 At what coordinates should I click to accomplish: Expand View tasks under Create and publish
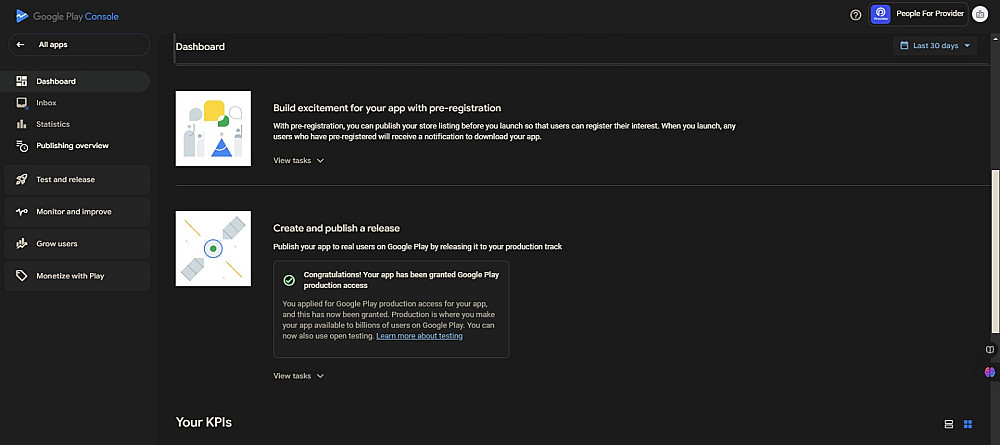click(299, 376)
